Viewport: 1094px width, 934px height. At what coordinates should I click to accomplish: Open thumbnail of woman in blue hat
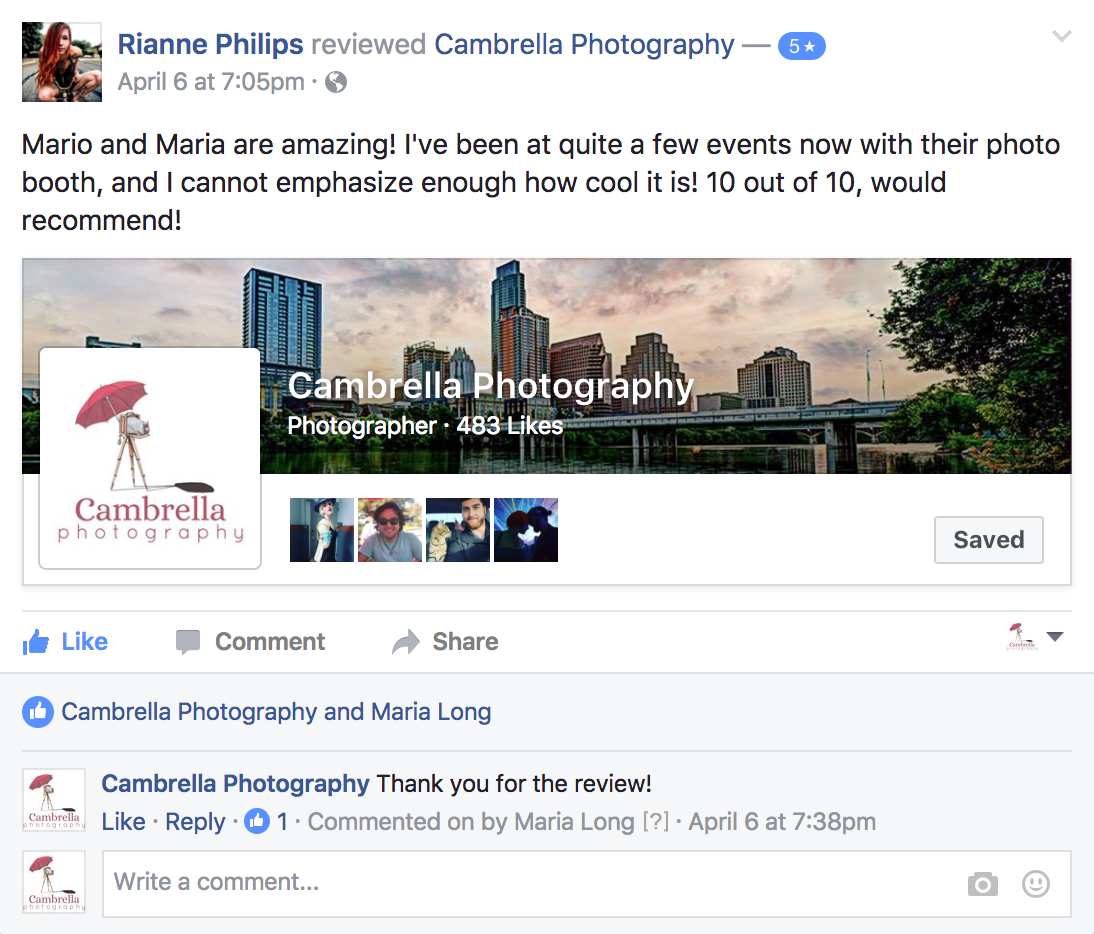[322, 530]
